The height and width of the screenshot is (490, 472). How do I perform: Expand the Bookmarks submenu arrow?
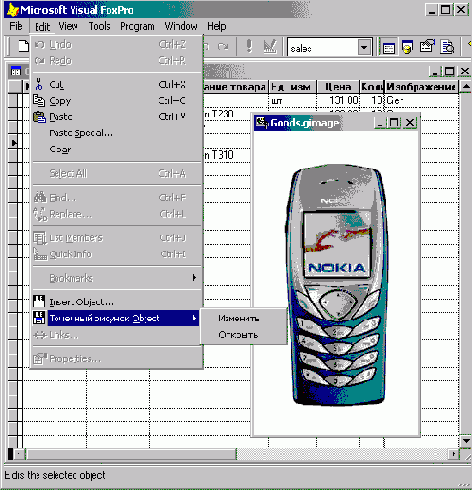(x=194, y=278)
